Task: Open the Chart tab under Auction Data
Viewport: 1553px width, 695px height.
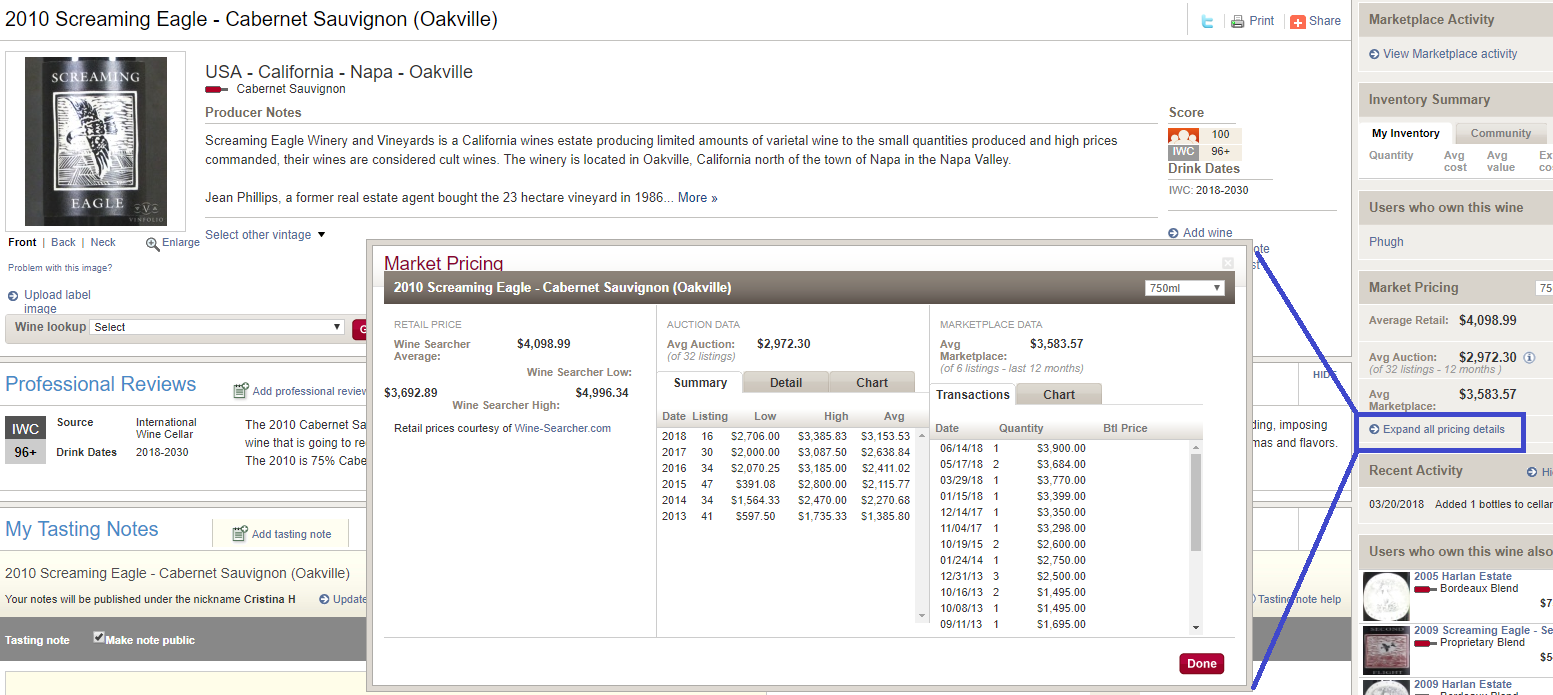Action: (872, 383)
